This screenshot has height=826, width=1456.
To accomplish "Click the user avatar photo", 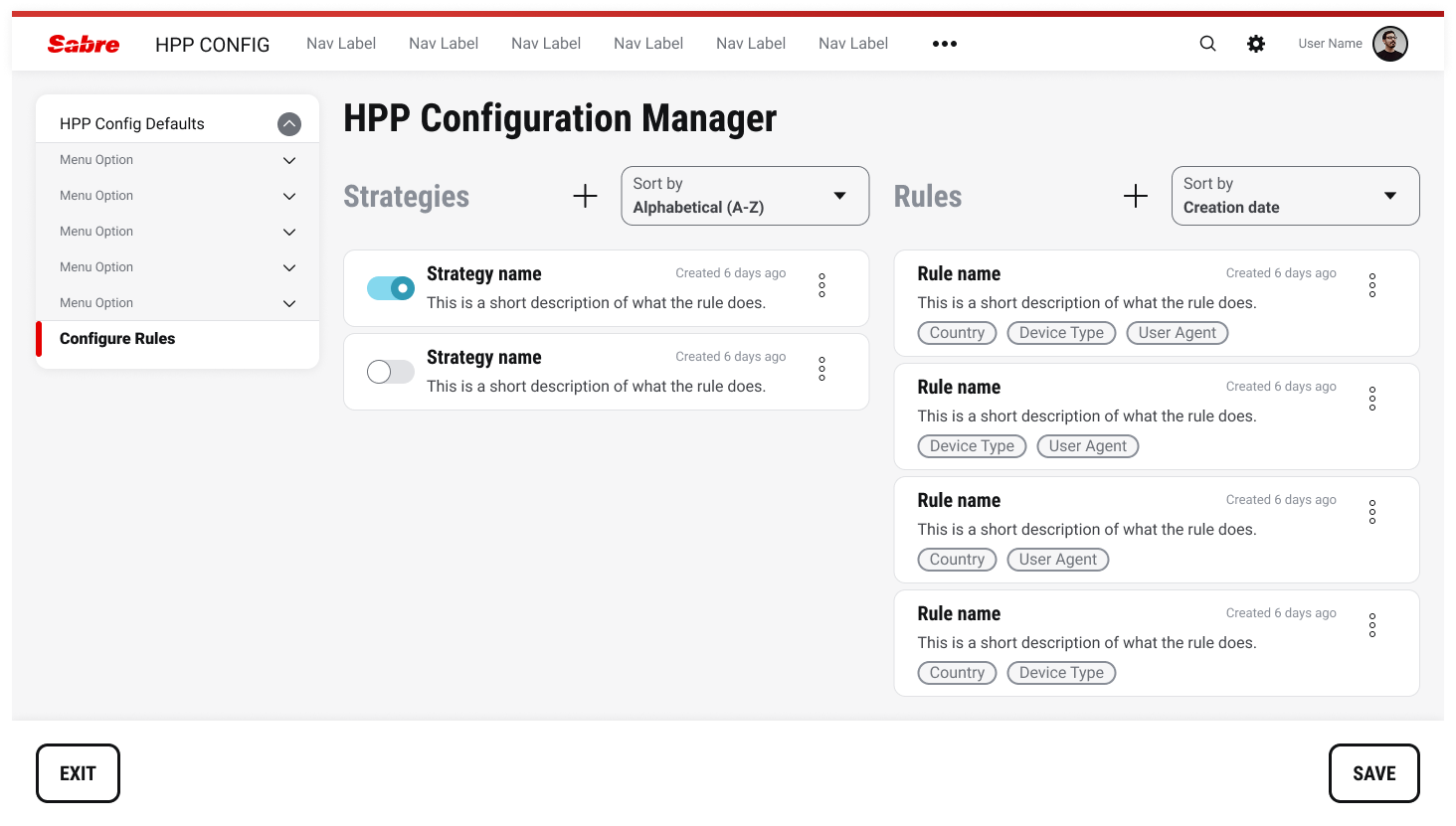I will (x=1389, y=44).
